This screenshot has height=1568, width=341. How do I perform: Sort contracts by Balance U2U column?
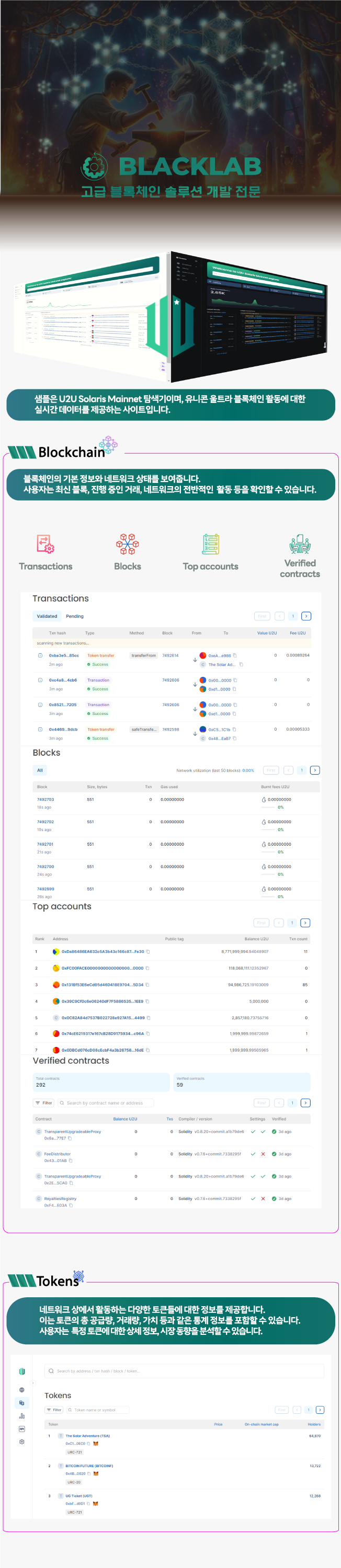click(125, 1119)
